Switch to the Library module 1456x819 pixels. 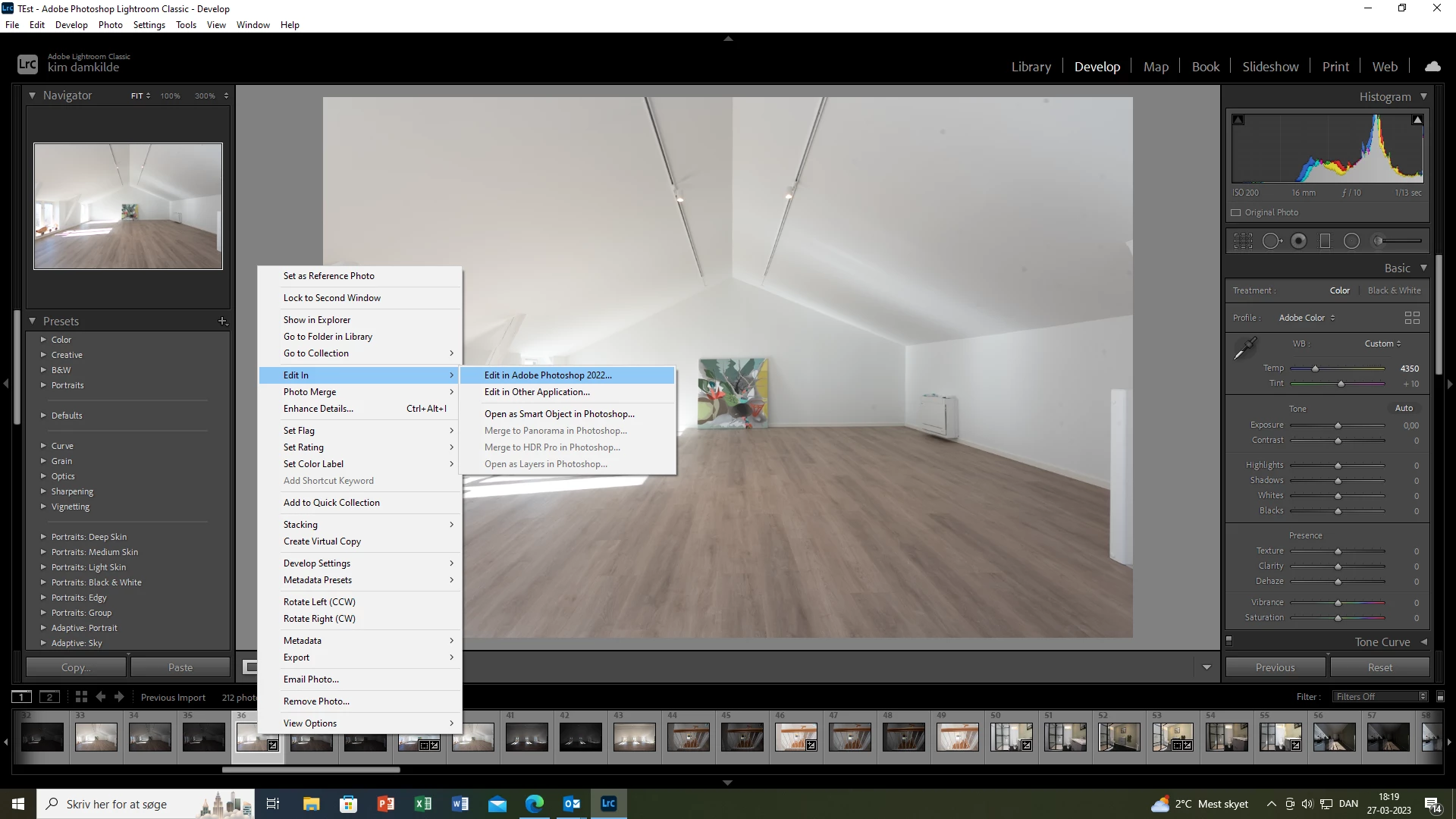point(1031,67)
